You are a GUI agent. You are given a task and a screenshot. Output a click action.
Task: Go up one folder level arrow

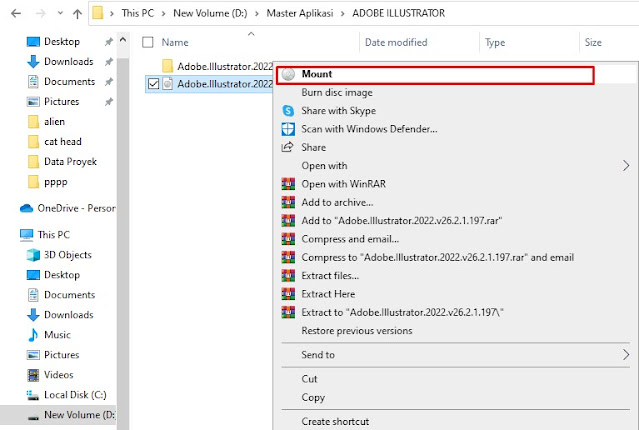coord(77,13)
